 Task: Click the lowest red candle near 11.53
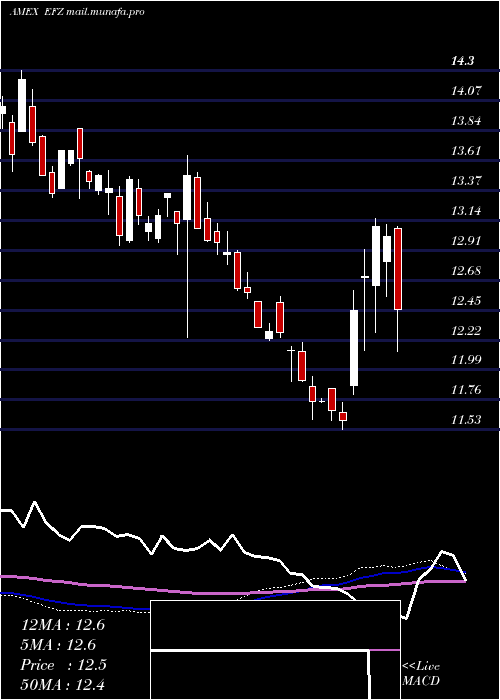point(343,416)
